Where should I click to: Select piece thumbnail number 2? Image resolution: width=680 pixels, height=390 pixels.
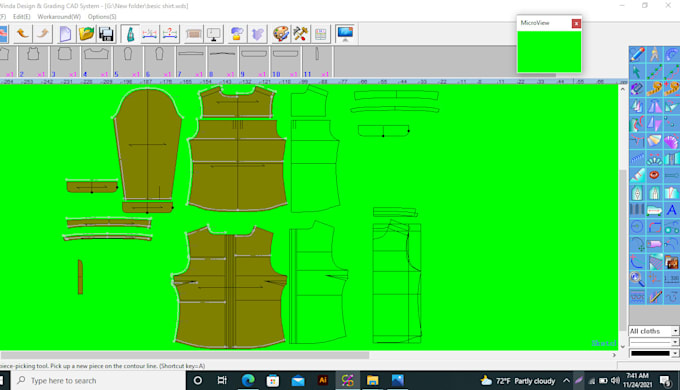pyautogui.click(x=33, y=62)
